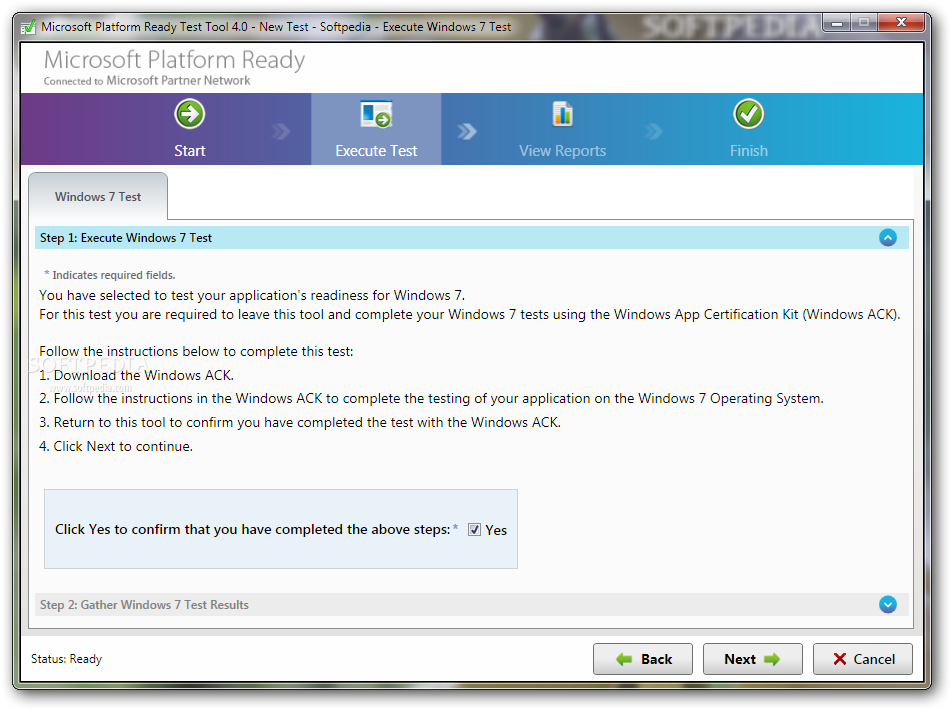Click the 'Indicates required fields' note
This screenshot has width=952, height=710.
[110, 275]
